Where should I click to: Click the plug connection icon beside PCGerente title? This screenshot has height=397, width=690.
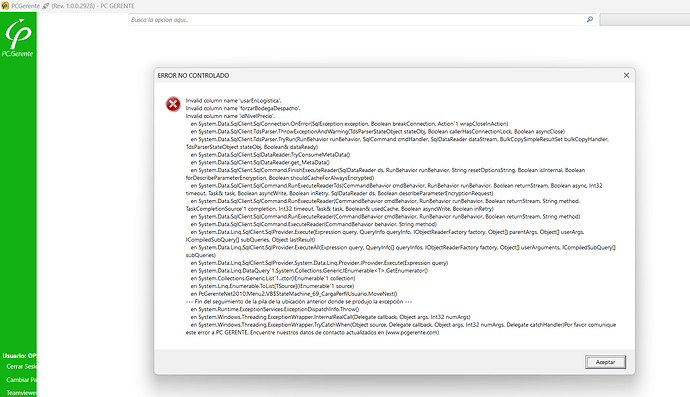pos(45,6)
